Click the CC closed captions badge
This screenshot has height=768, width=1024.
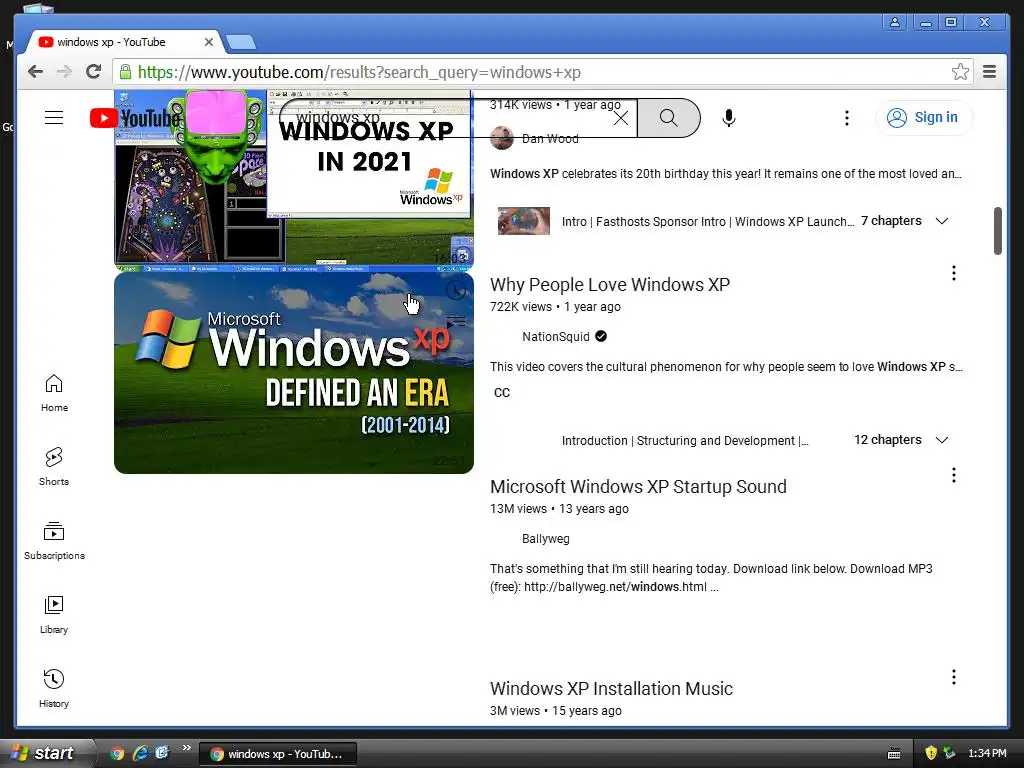click(502, 392)
